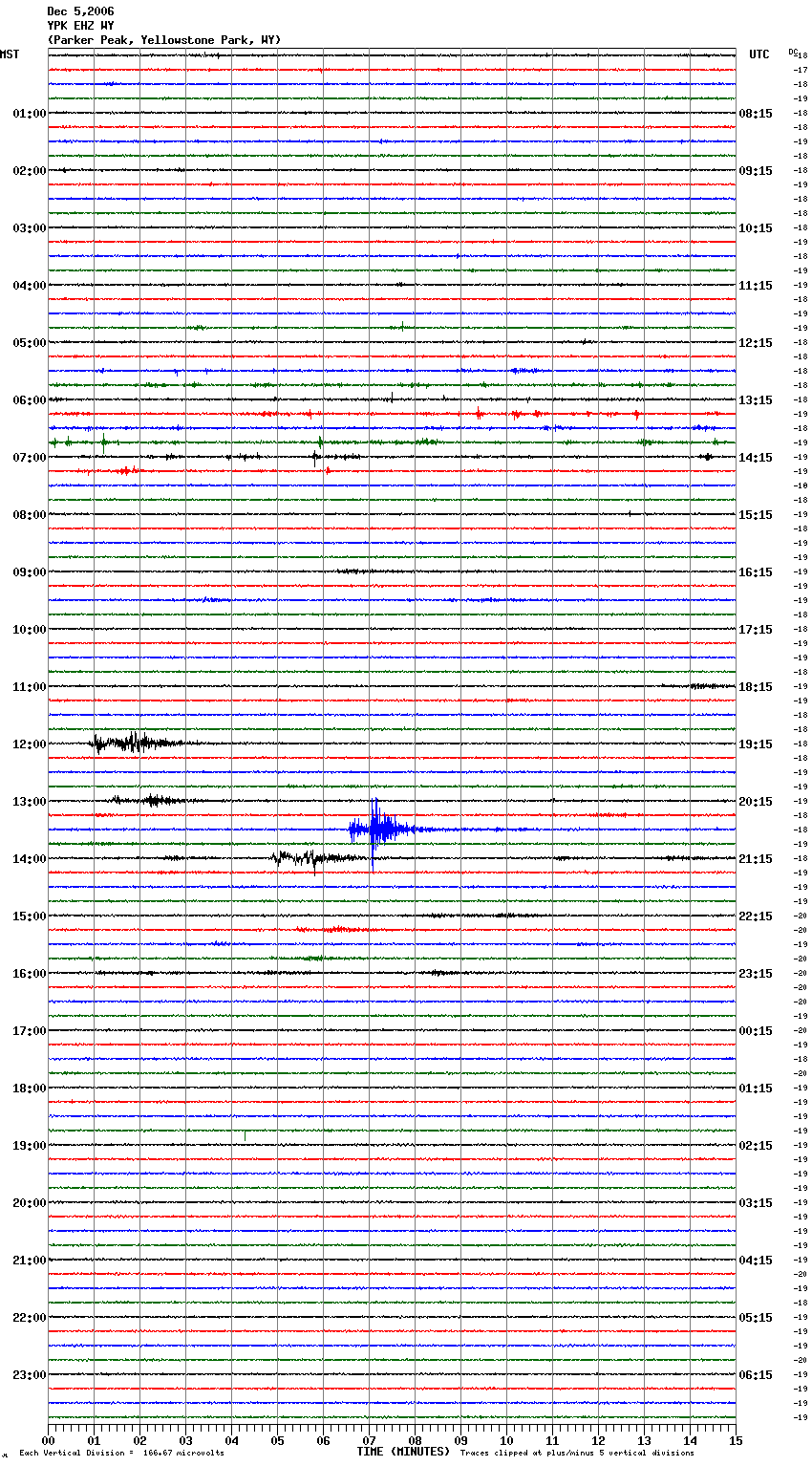The image size is (812, 1466).
Task: Click the 01:15 UTC time label
Action: coord(756,1089)
